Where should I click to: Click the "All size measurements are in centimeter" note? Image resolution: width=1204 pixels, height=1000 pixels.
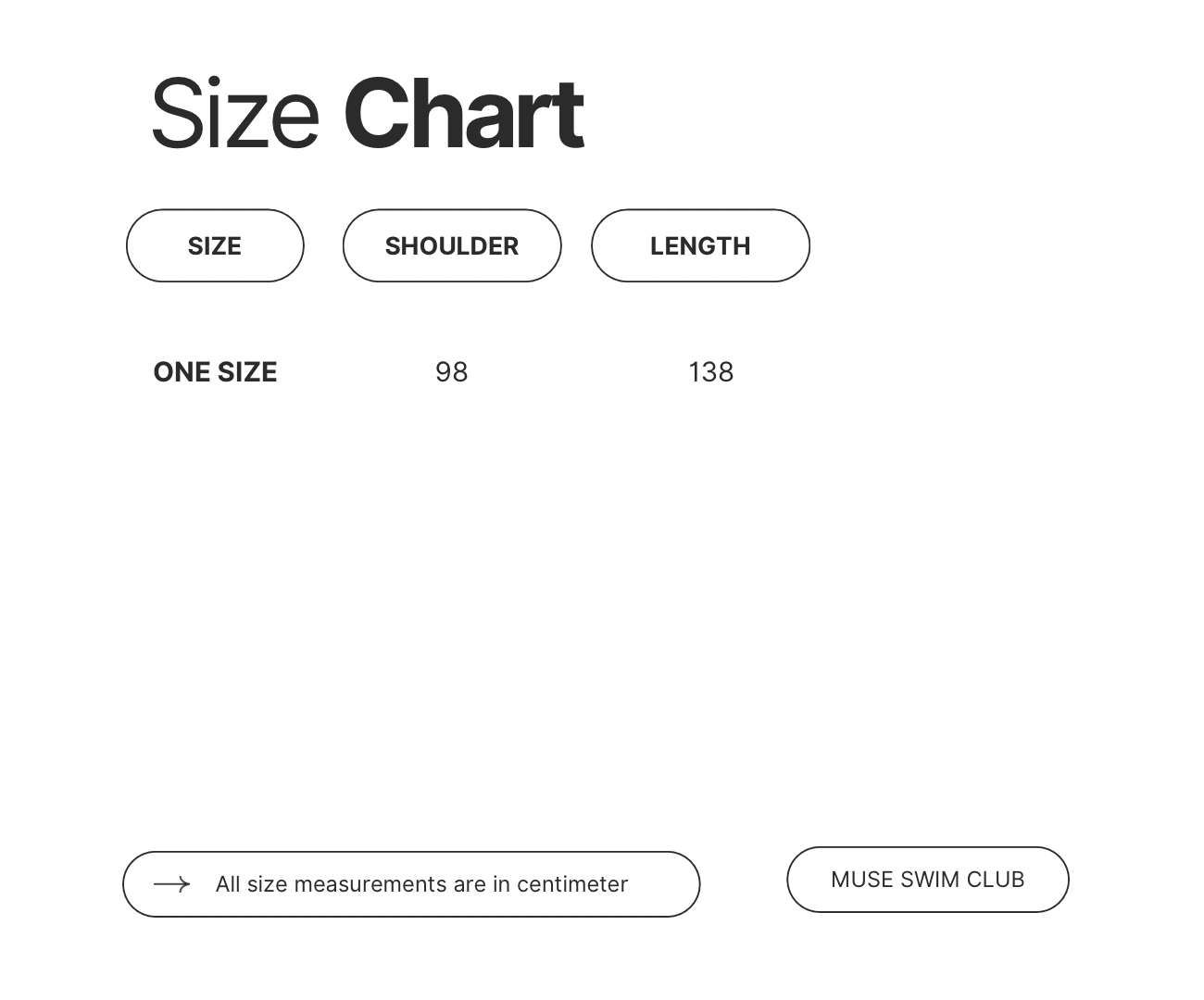click(421, 884)
